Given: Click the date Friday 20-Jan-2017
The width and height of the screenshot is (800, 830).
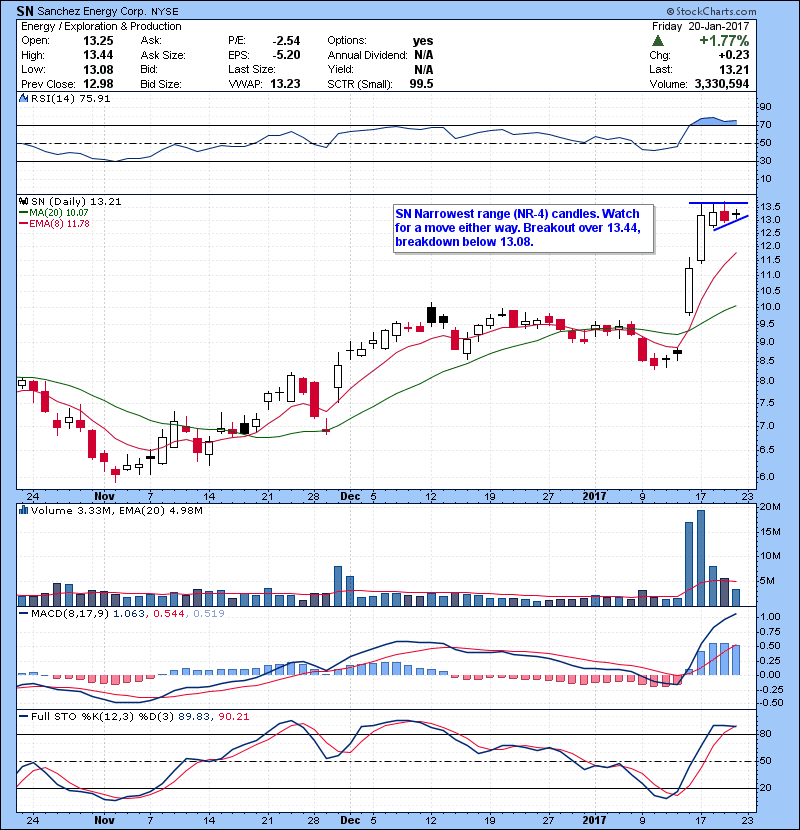Looking at the screenshot, I should click(700, 26).
